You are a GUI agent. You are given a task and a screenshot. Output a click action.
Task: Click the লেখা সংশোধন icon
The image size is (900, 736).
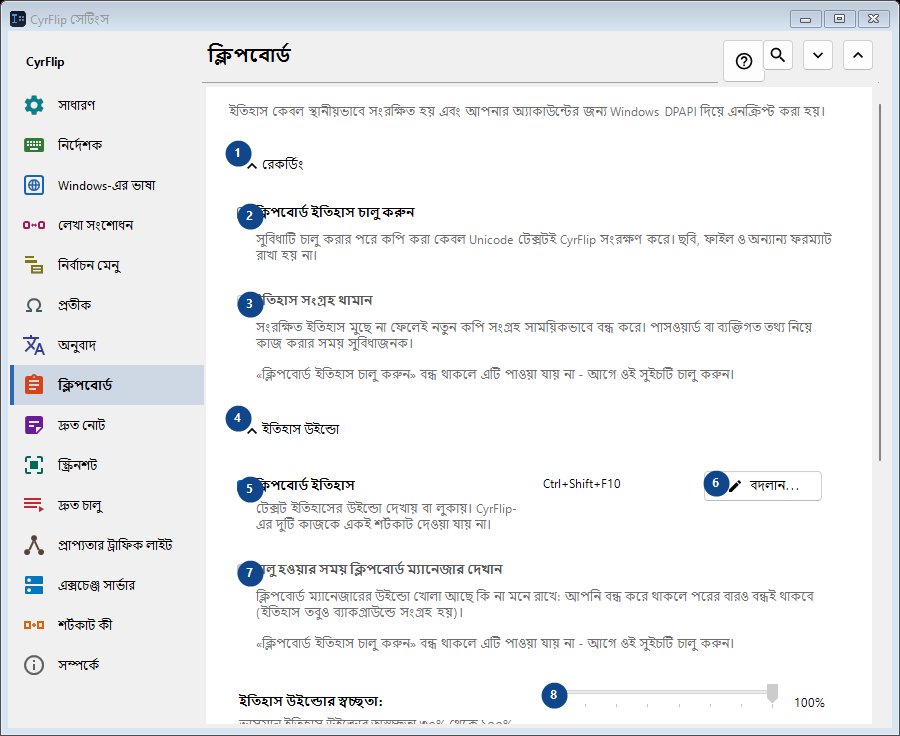(x=34, y=225)
